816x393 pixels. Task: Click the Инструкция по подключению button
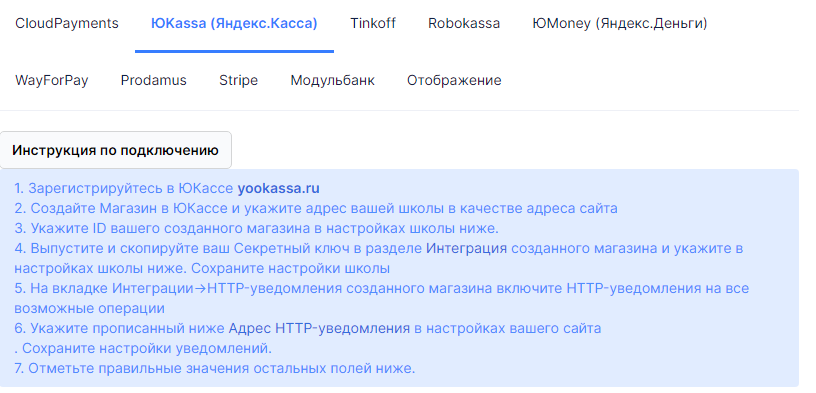116,150
